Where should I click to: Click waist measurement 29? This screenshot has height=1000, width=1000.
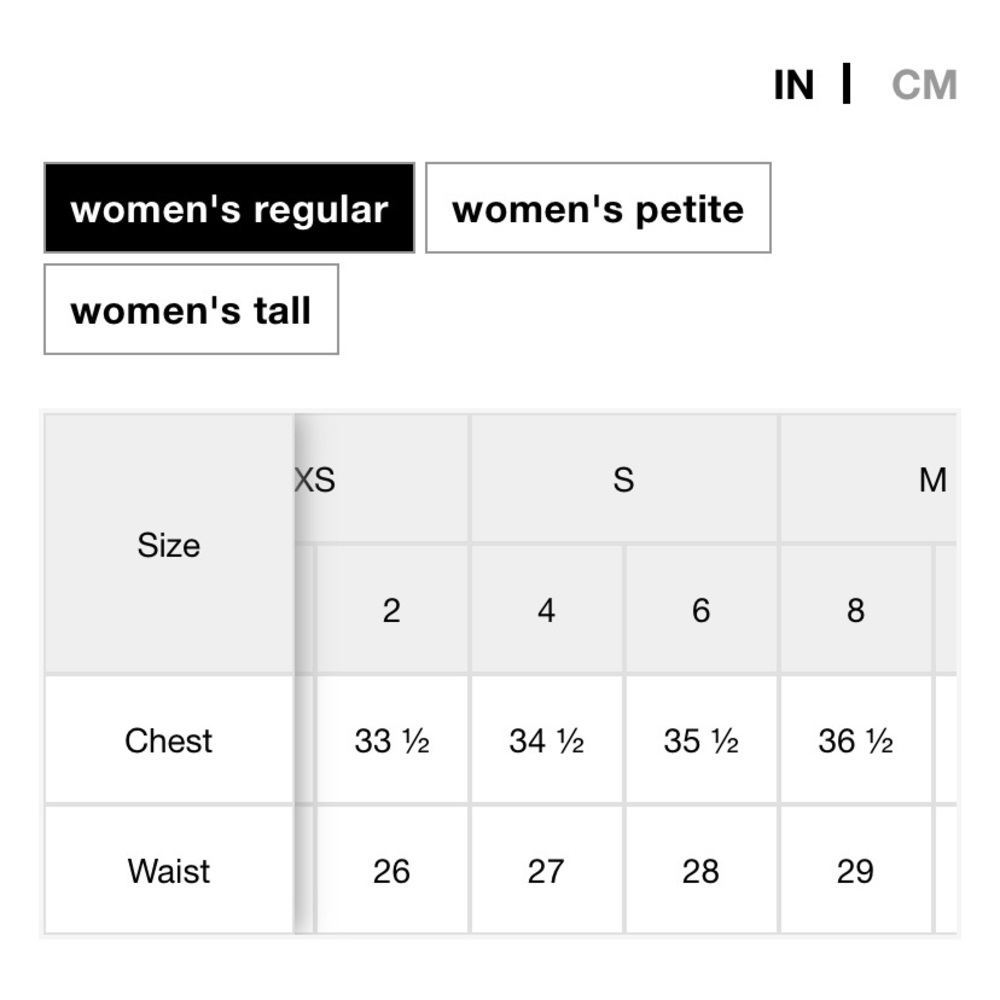point(855,871)
